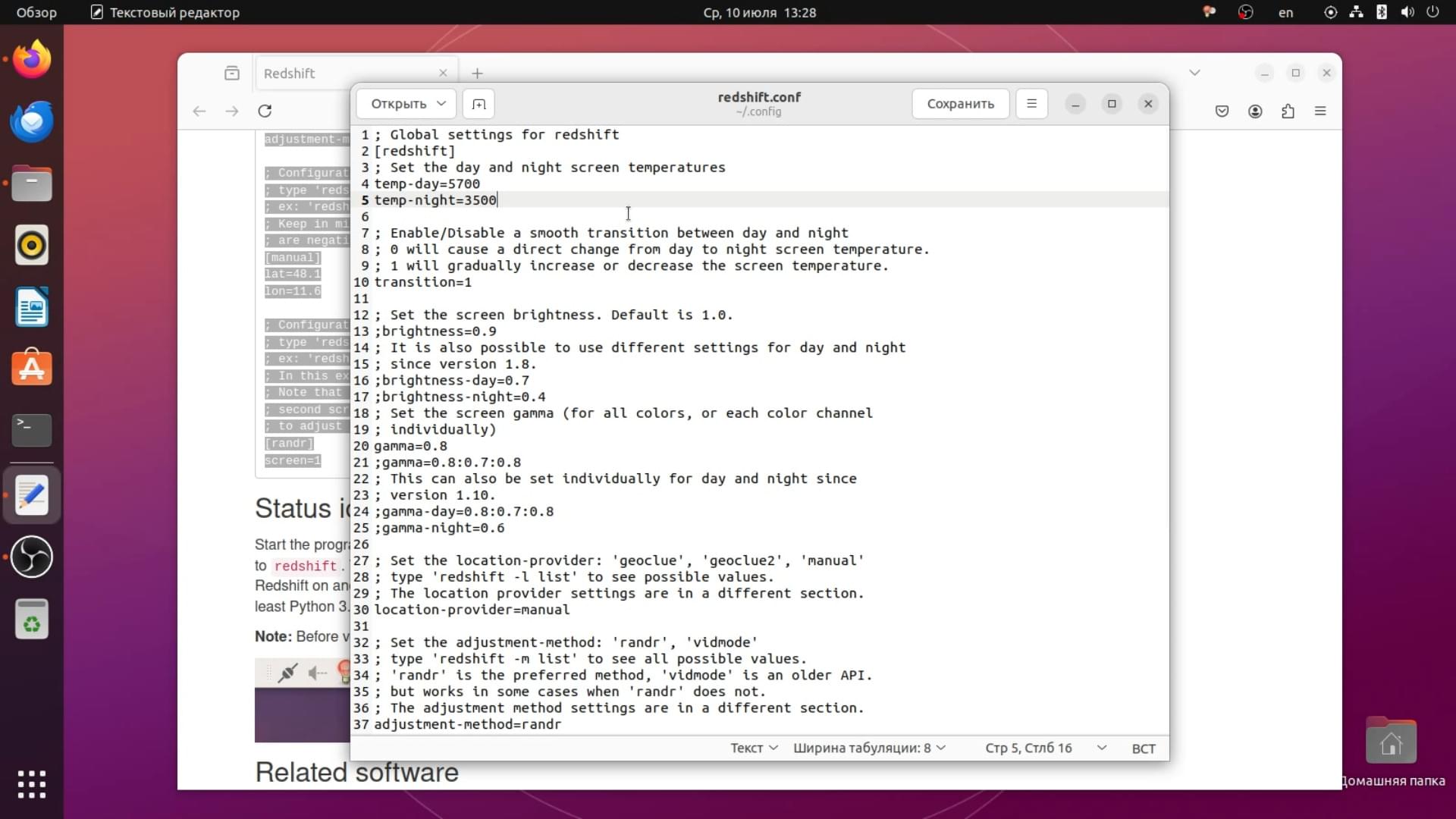Open Текстовый редактор app menu
The image size is (1456, 819).
(165, 12)
